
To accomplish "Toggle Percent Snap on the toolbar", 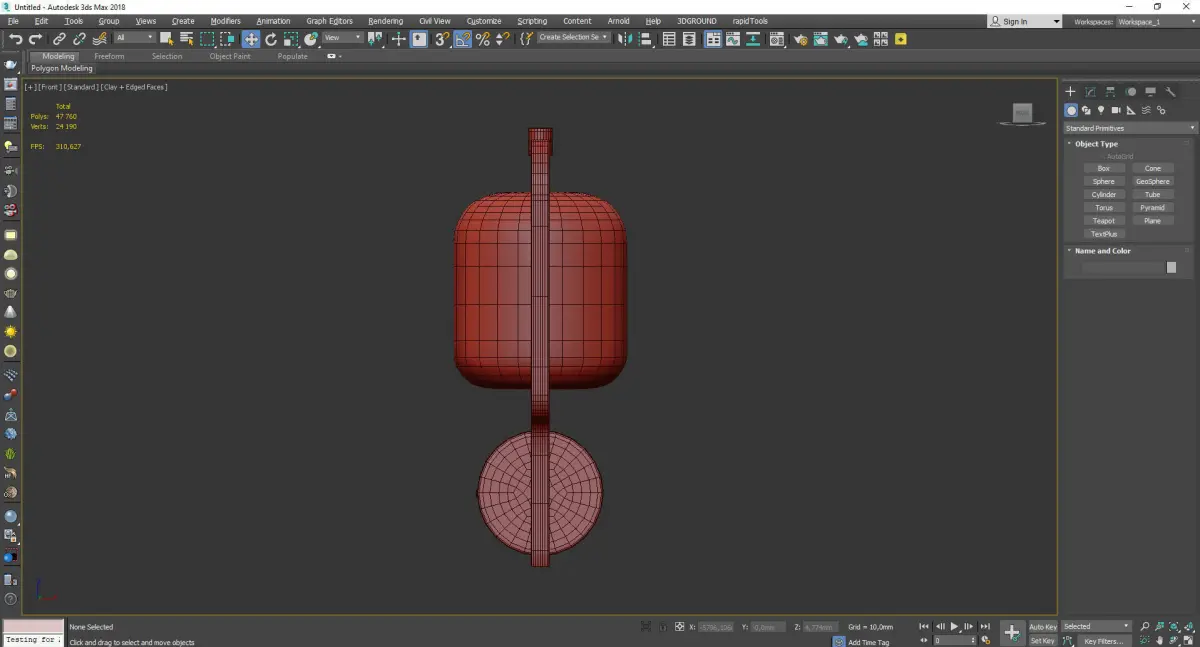I will click(x=483, y=39).
